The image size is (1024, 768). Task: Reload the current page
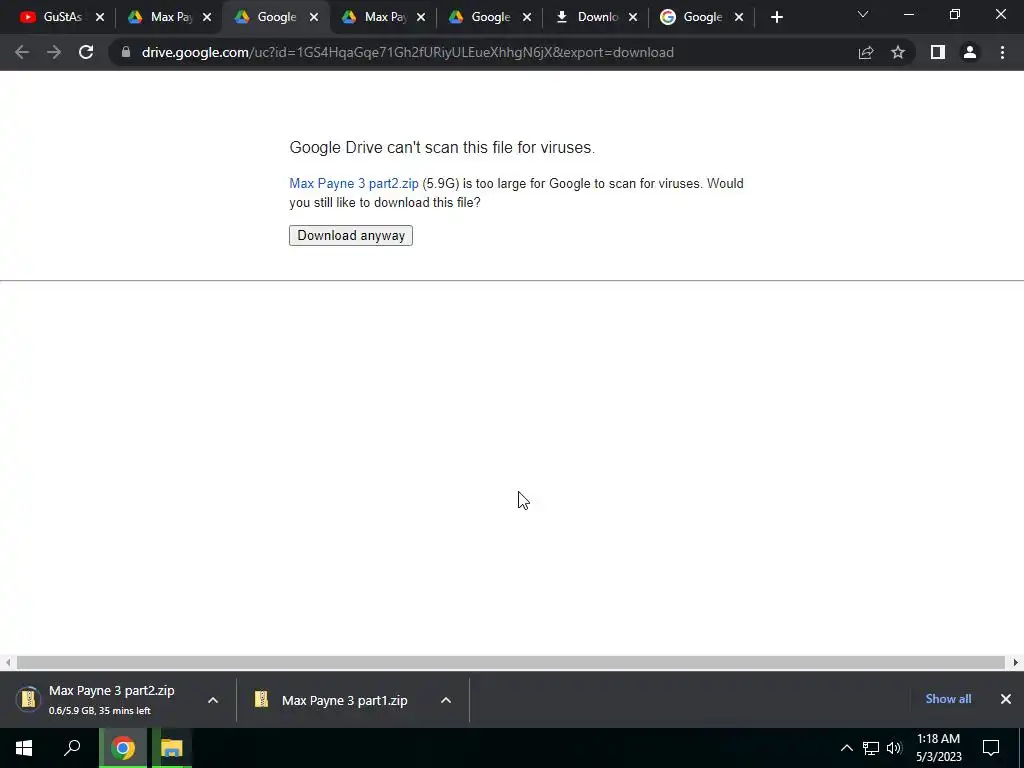(86, 52)
